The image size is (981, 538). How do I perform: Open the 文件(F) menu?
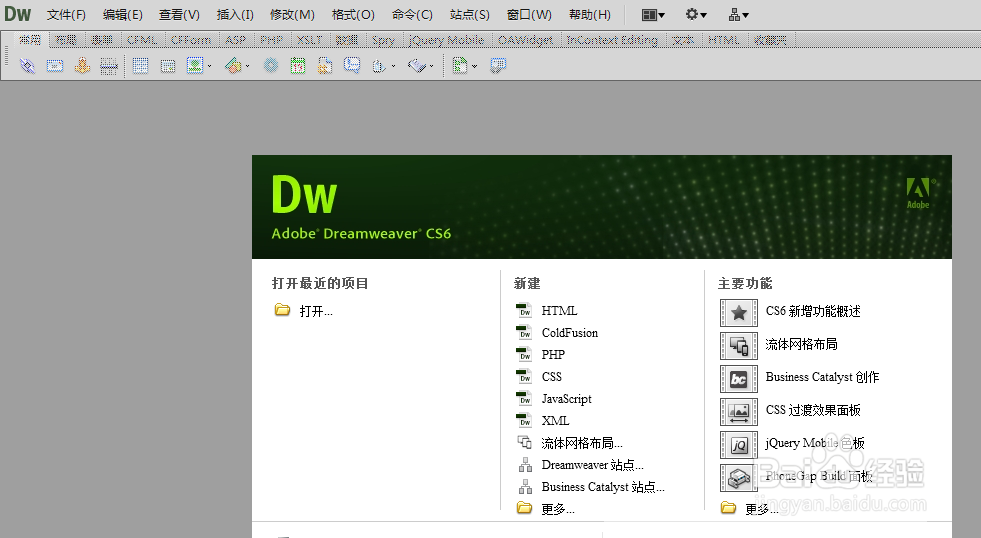(x=66, y=14)
